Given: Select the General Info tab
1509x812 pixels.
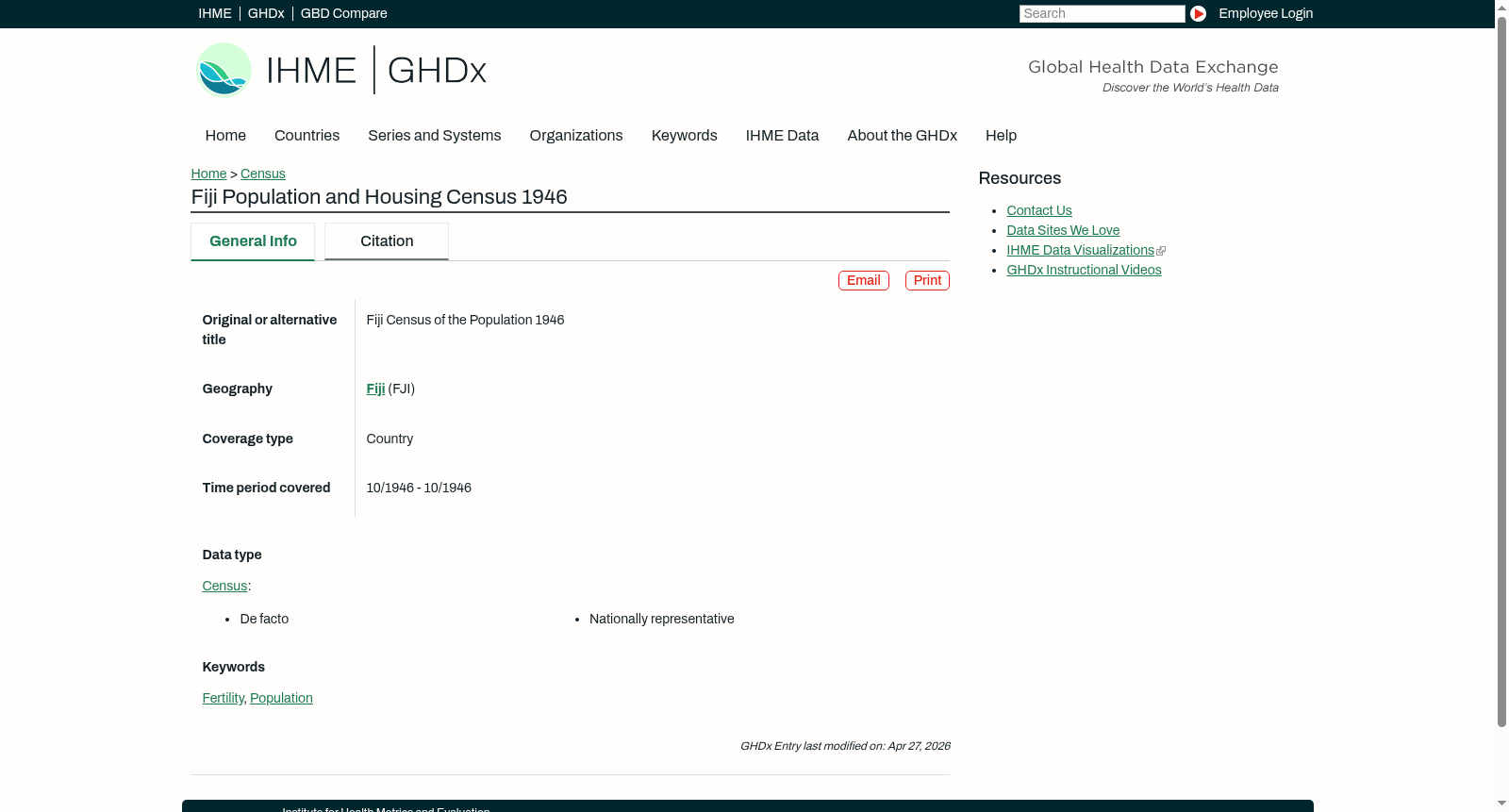Looking at the screenshot, I should coord(253,241).
